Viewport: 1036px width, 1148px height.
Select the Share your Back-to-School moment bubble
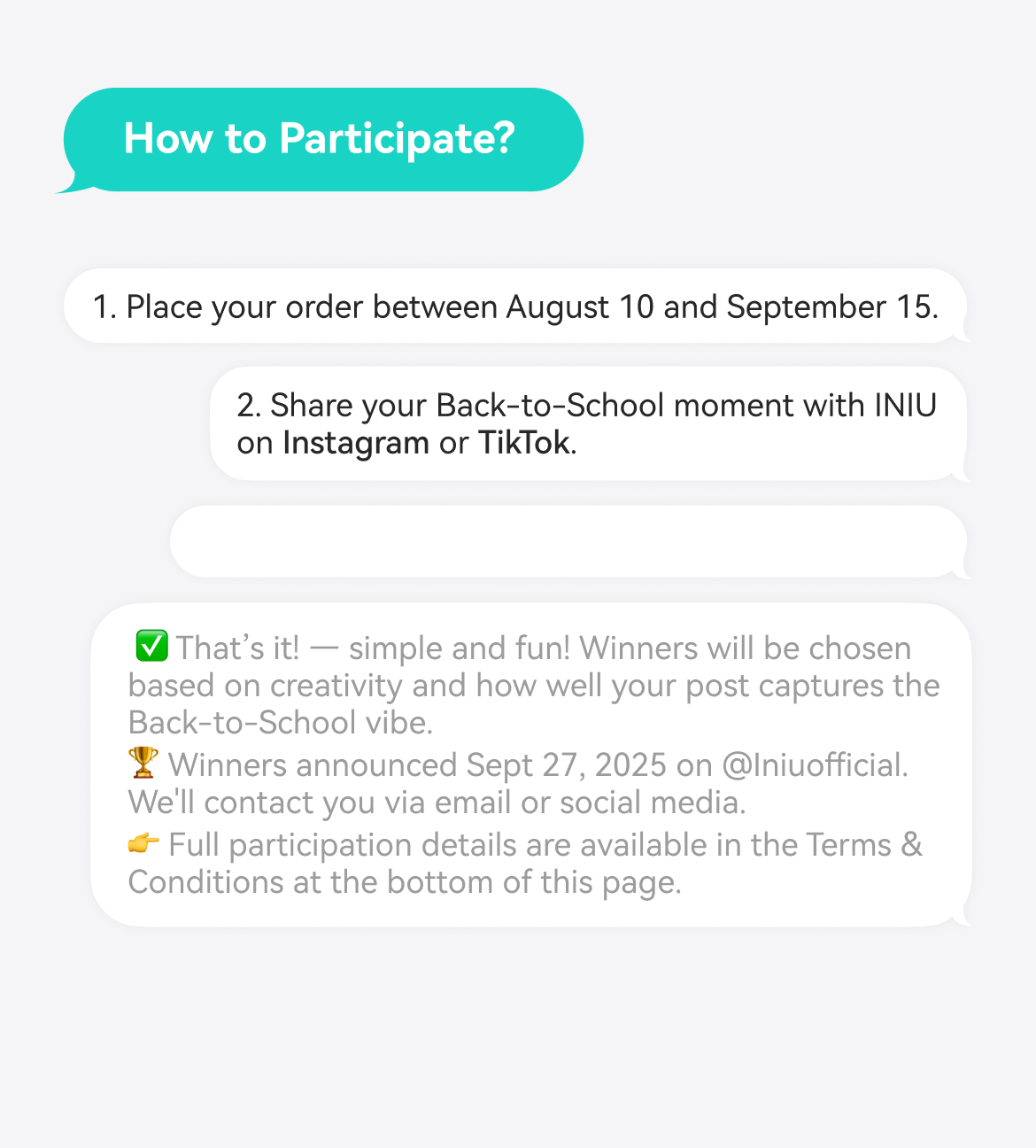coord(588,423)
